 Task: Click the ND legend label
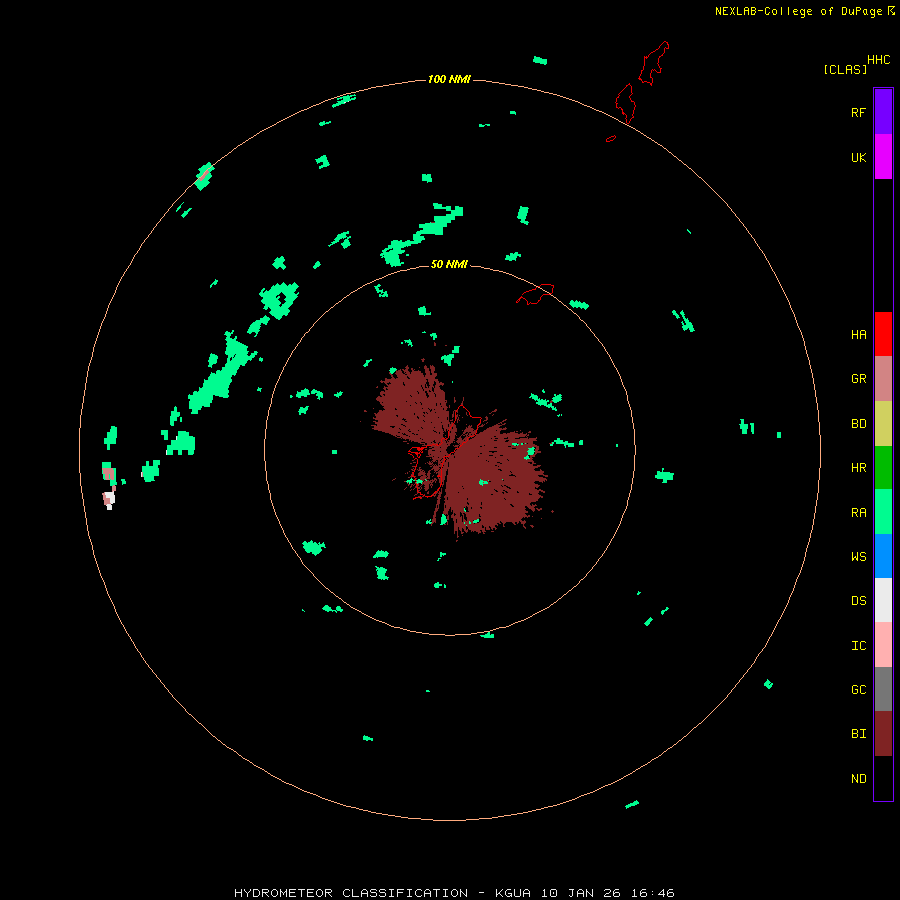pyautogui.click(x=858, y=779)
